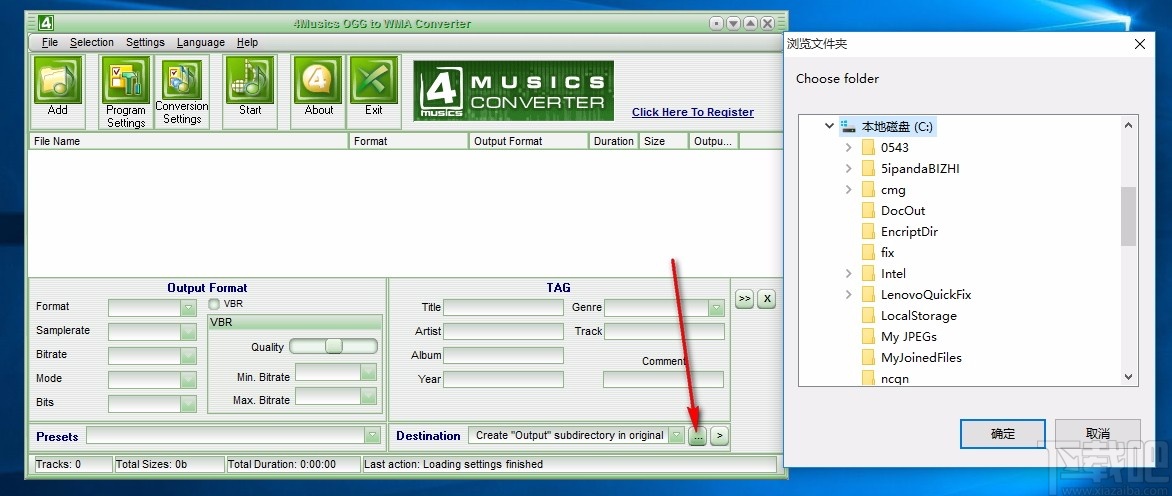1172x496 pixels.
Task: Click the round dot title bar button
Action: [x=717, y=23]
